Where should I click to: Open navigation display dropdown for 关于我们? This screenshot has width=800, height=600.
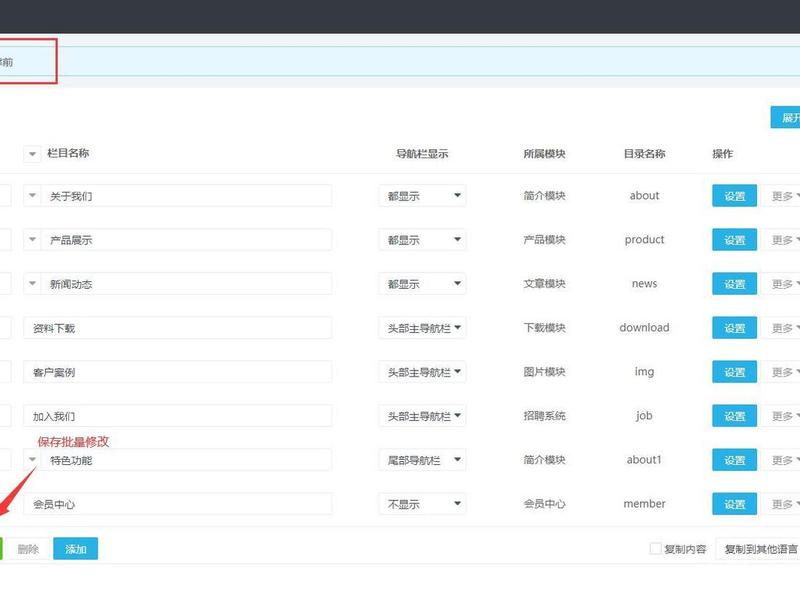pyautogui.click(x=422, y=195)
